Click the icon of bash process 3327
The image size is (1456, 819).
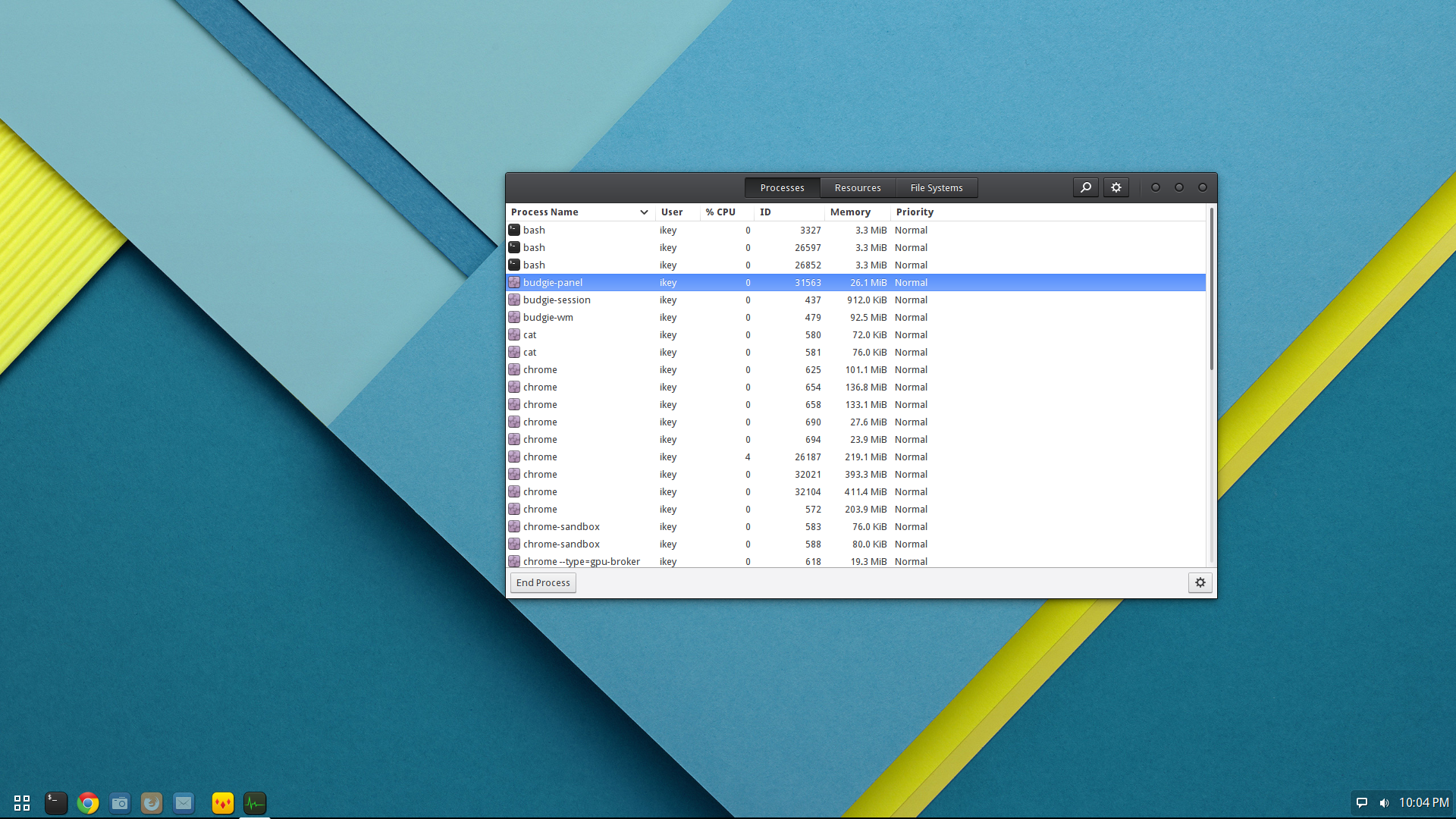click(x=514, y=230)
